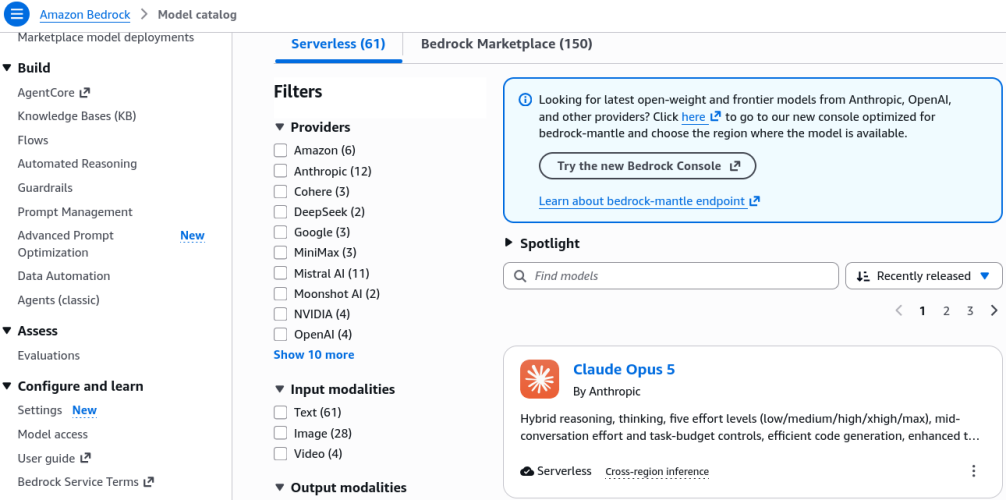The image size is (1006, 500).
Task: Focus the Find models search field
Action: [x=670, y=276]
